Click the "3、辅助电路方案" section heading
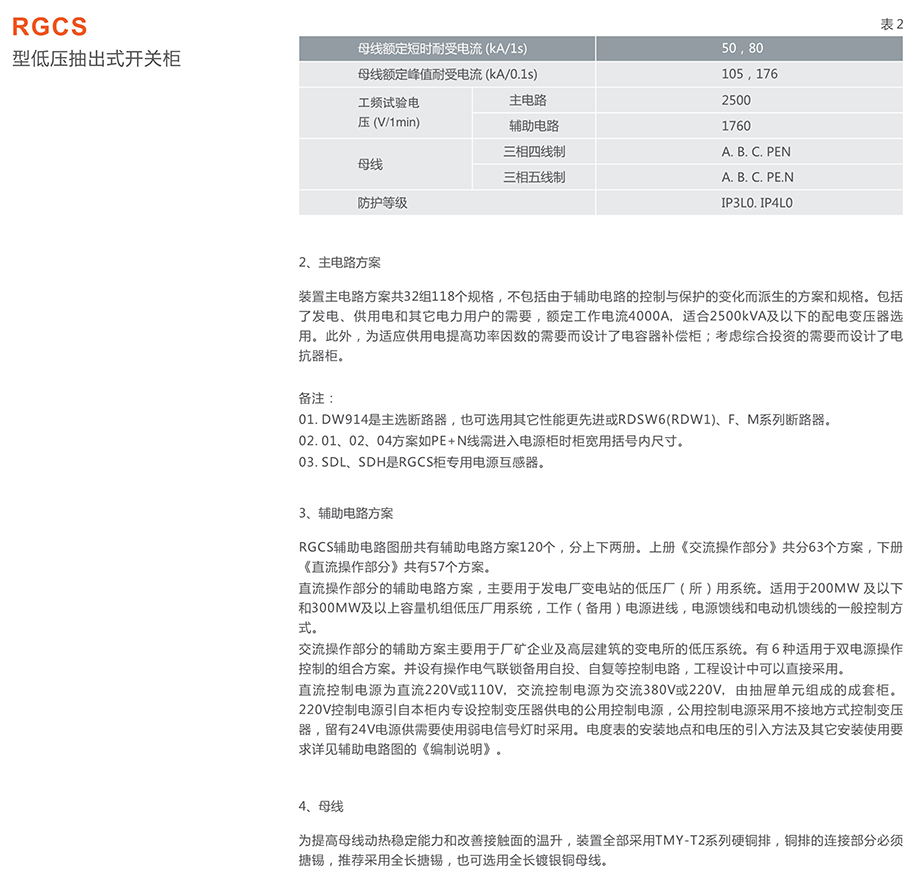 (x=346, y=513)
